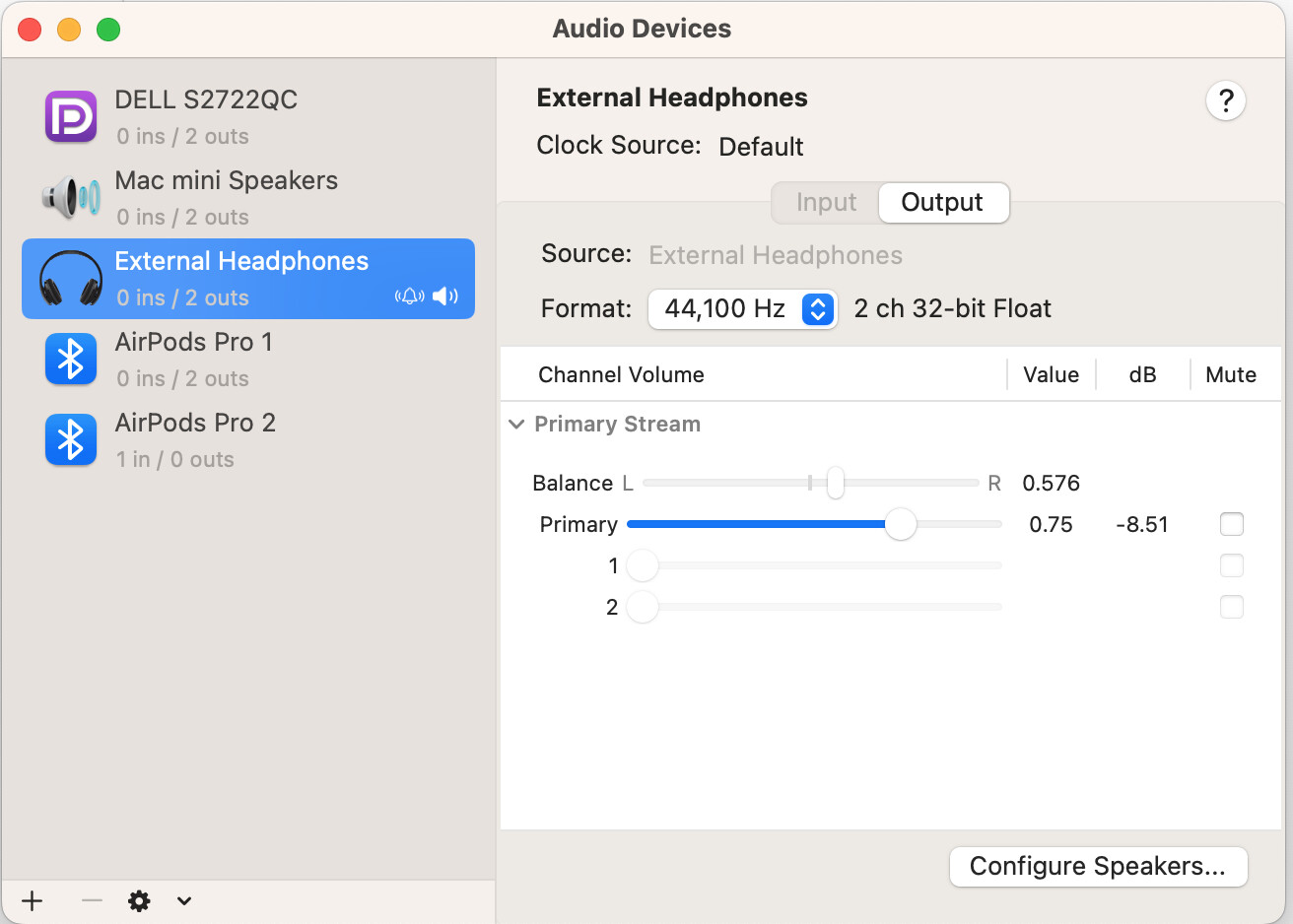Click the Balance value 0.576
Image resolution: width=1293 pixels, height=924 pixels.
click(1052, 483)
